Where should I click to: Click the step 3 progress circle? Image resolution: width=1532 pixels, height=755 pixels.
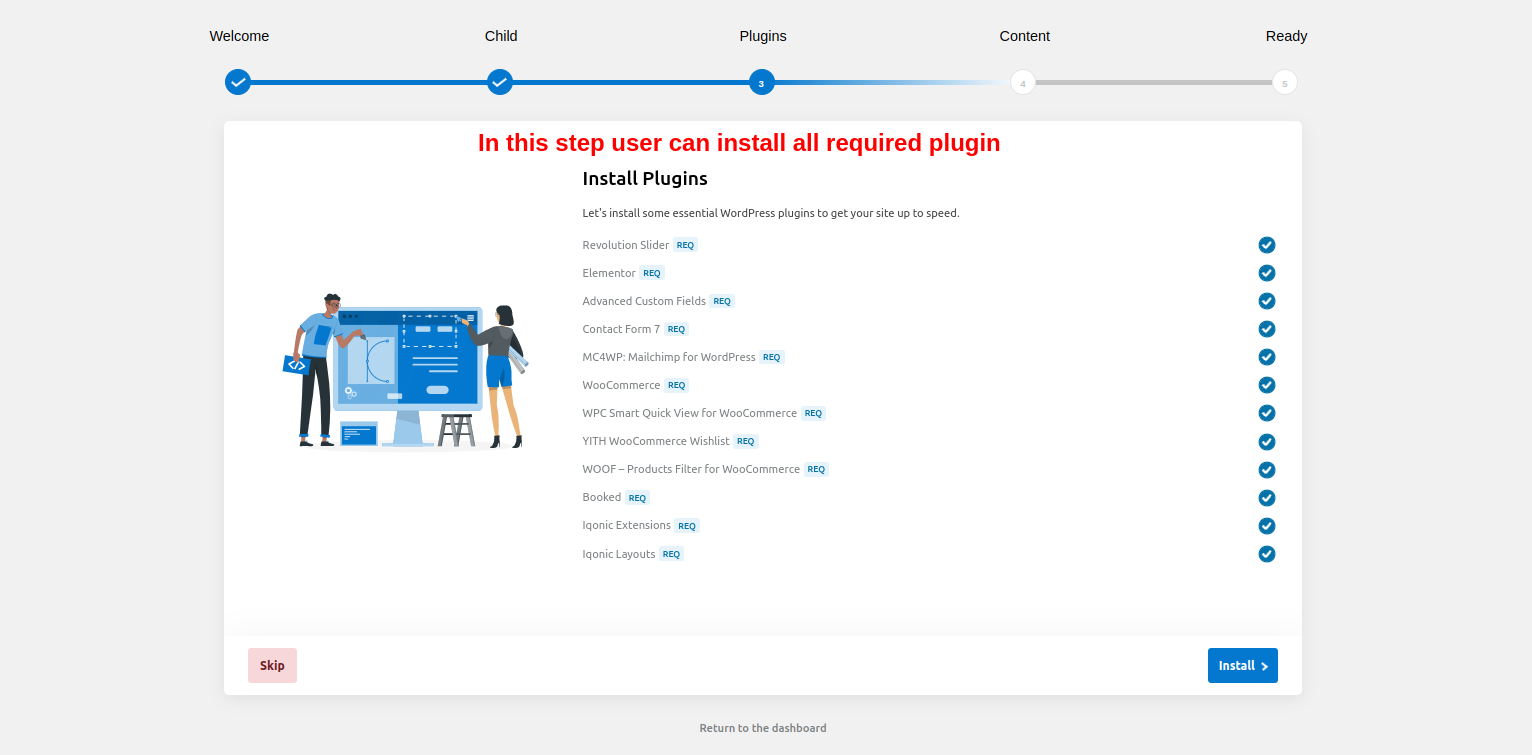point(762,82)
